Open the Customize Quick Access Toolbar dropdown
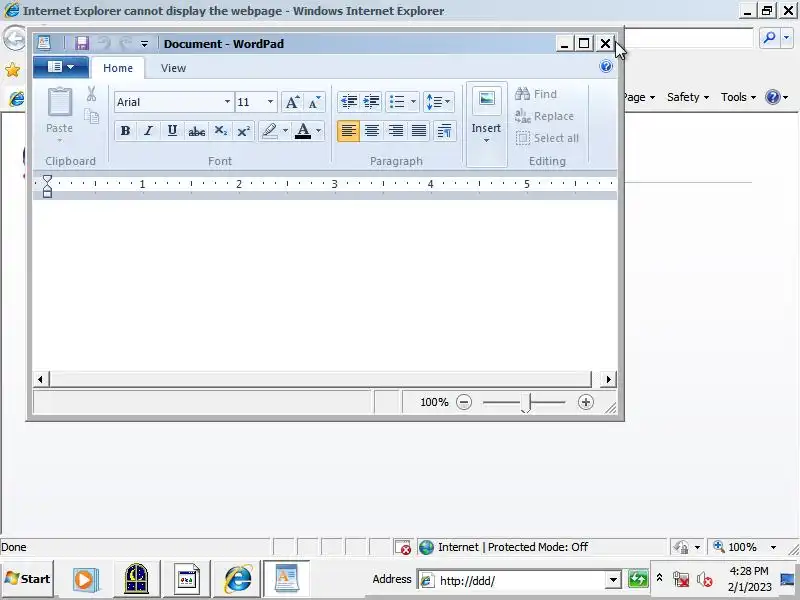 point(144,44)
